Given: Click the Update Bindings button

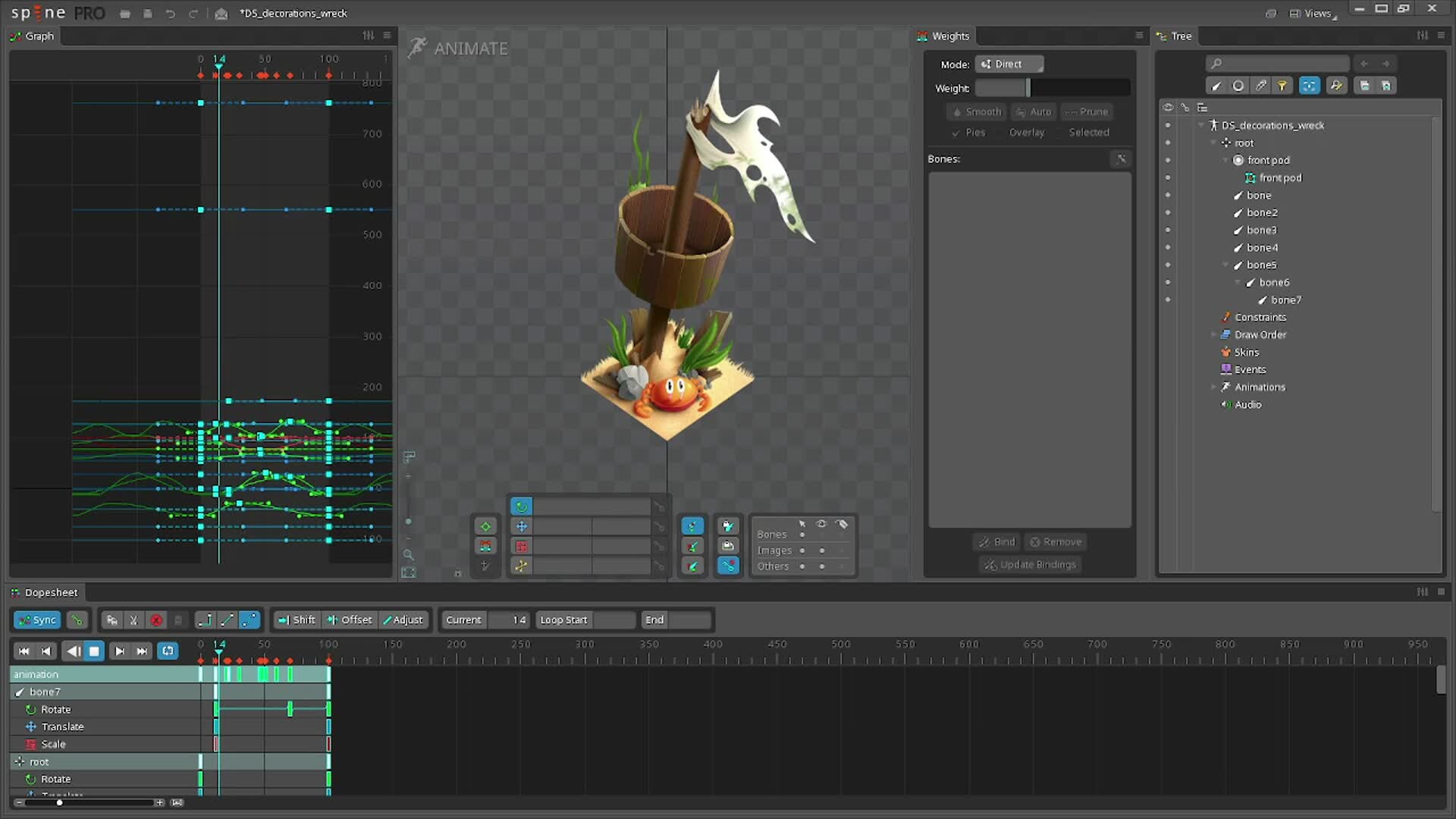Looking at the screenshot, I should (1029, 564).
